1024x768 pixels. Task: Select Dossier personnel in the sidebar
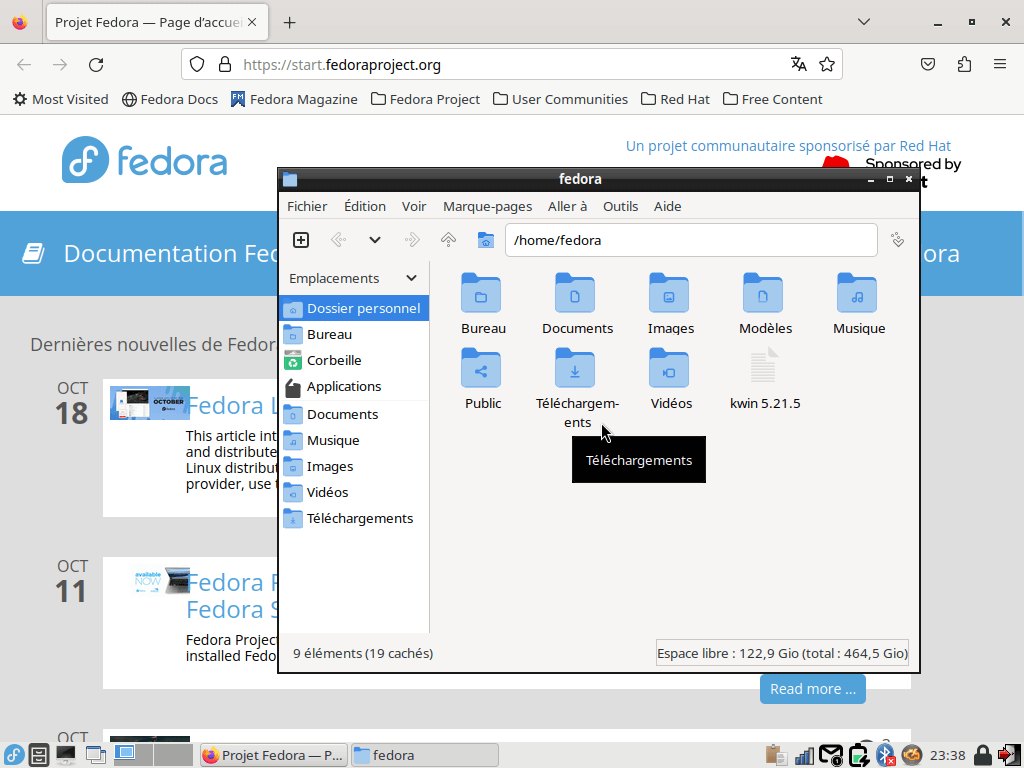(354, 308)
